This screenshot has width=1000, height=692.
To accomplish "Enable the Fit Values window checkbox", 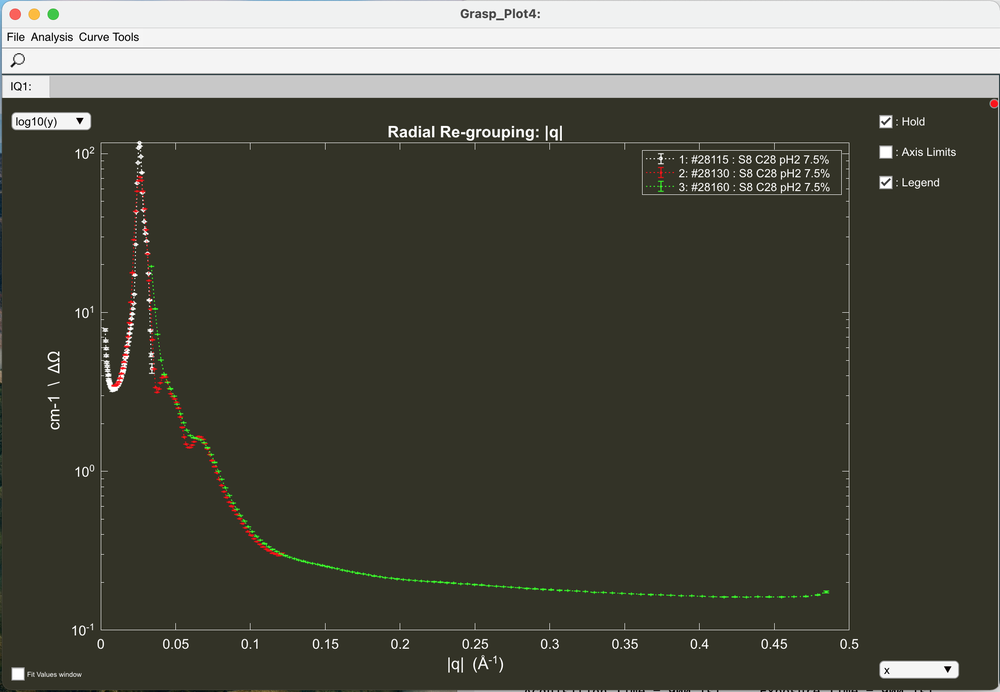I will click(x=16, y=674).
